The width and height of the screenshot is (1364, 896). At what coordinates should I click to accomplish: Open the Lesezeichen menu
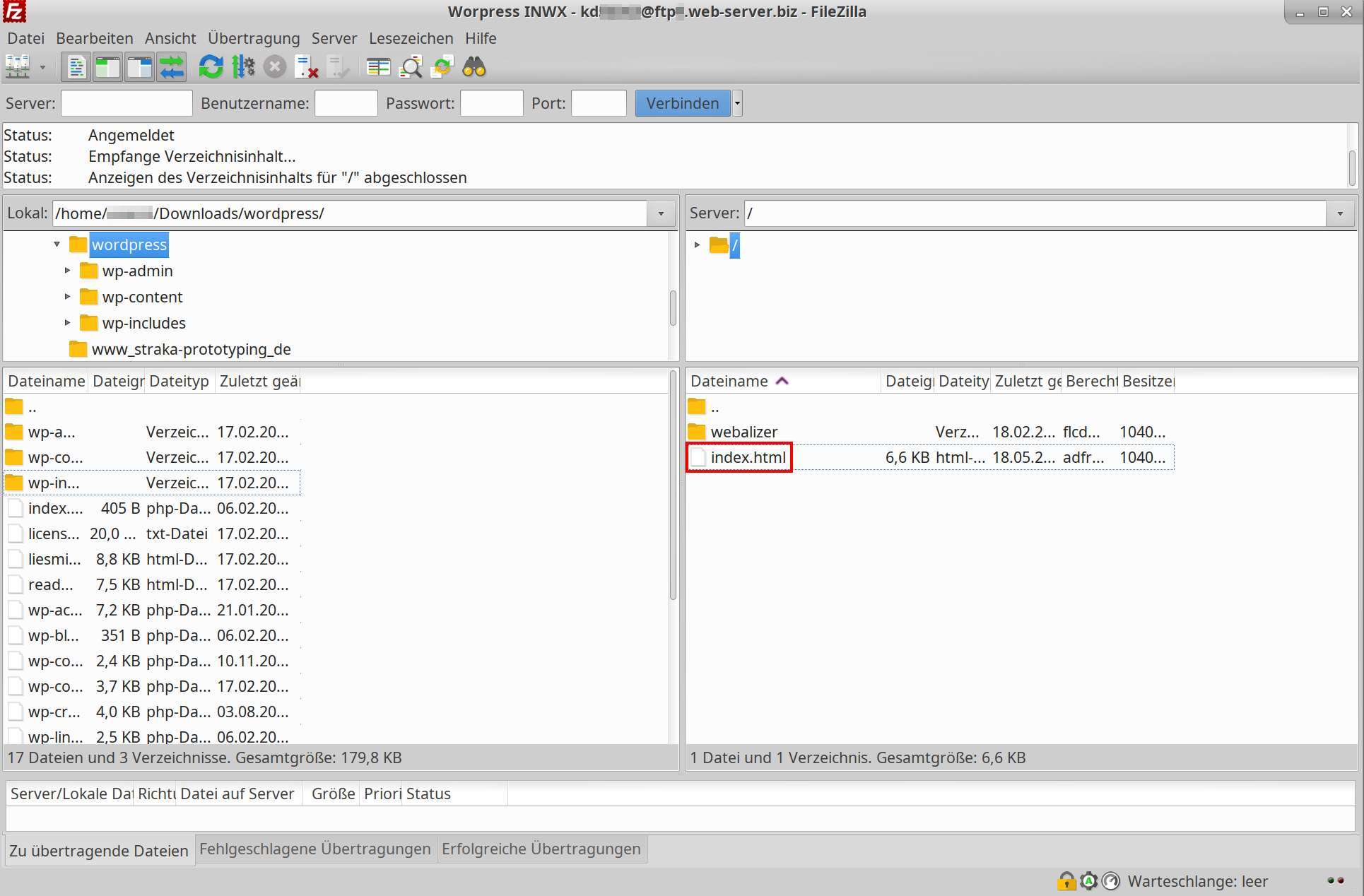tap(411, 38)
